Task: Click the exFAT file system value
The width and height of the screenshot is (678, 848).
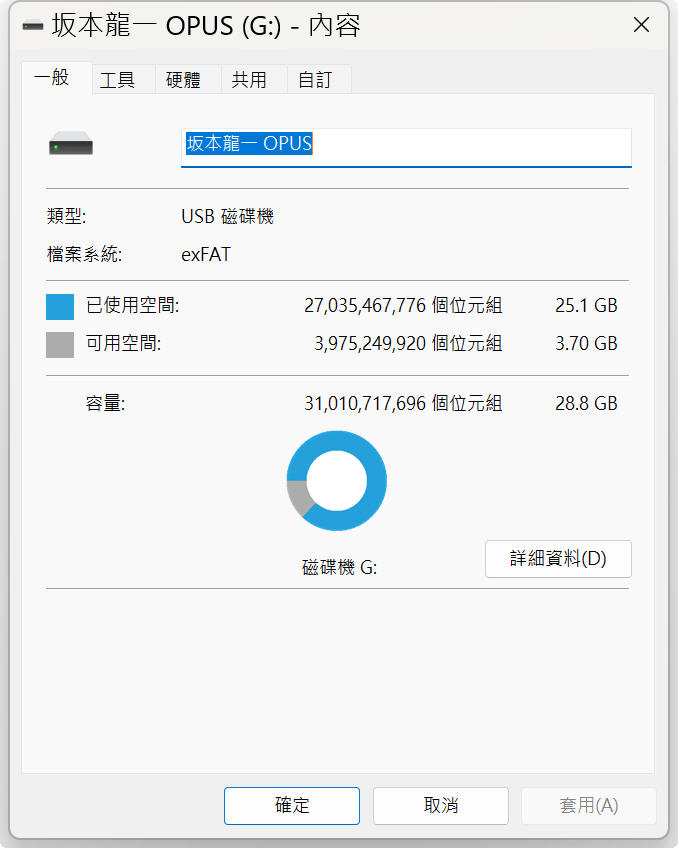Action: [206, 254]
